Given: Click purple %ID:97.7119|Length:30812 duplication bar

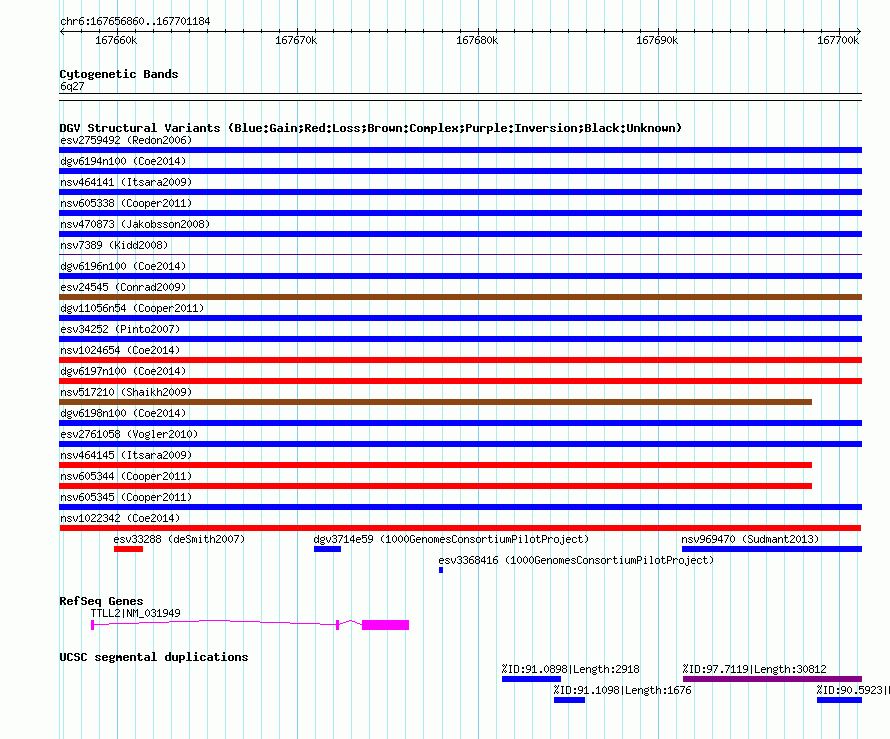Looking at the screenshot, I should 773,679.
